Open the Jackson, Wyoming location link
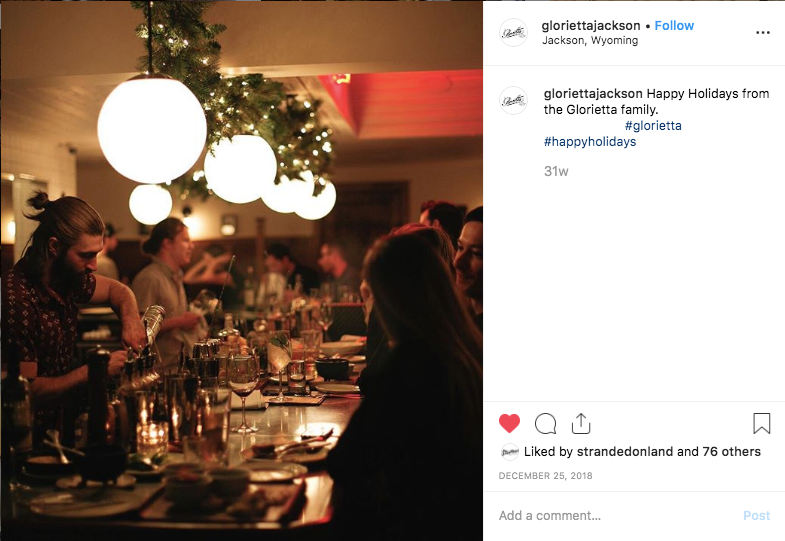Screen dimensions: 785x541 click(x=590, y=41)
